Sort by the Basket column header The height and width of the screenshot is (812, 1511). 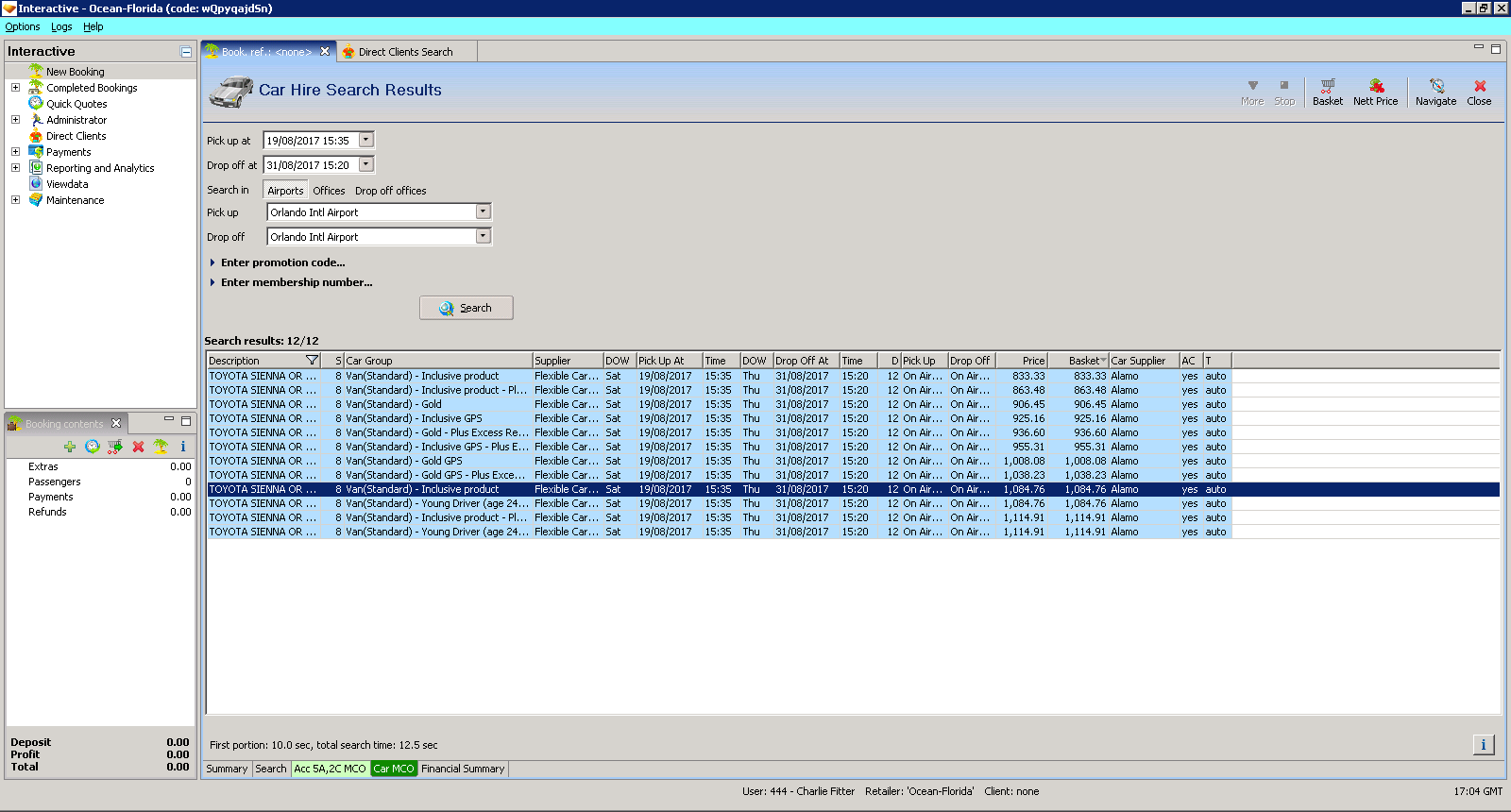coord(1078,361)
